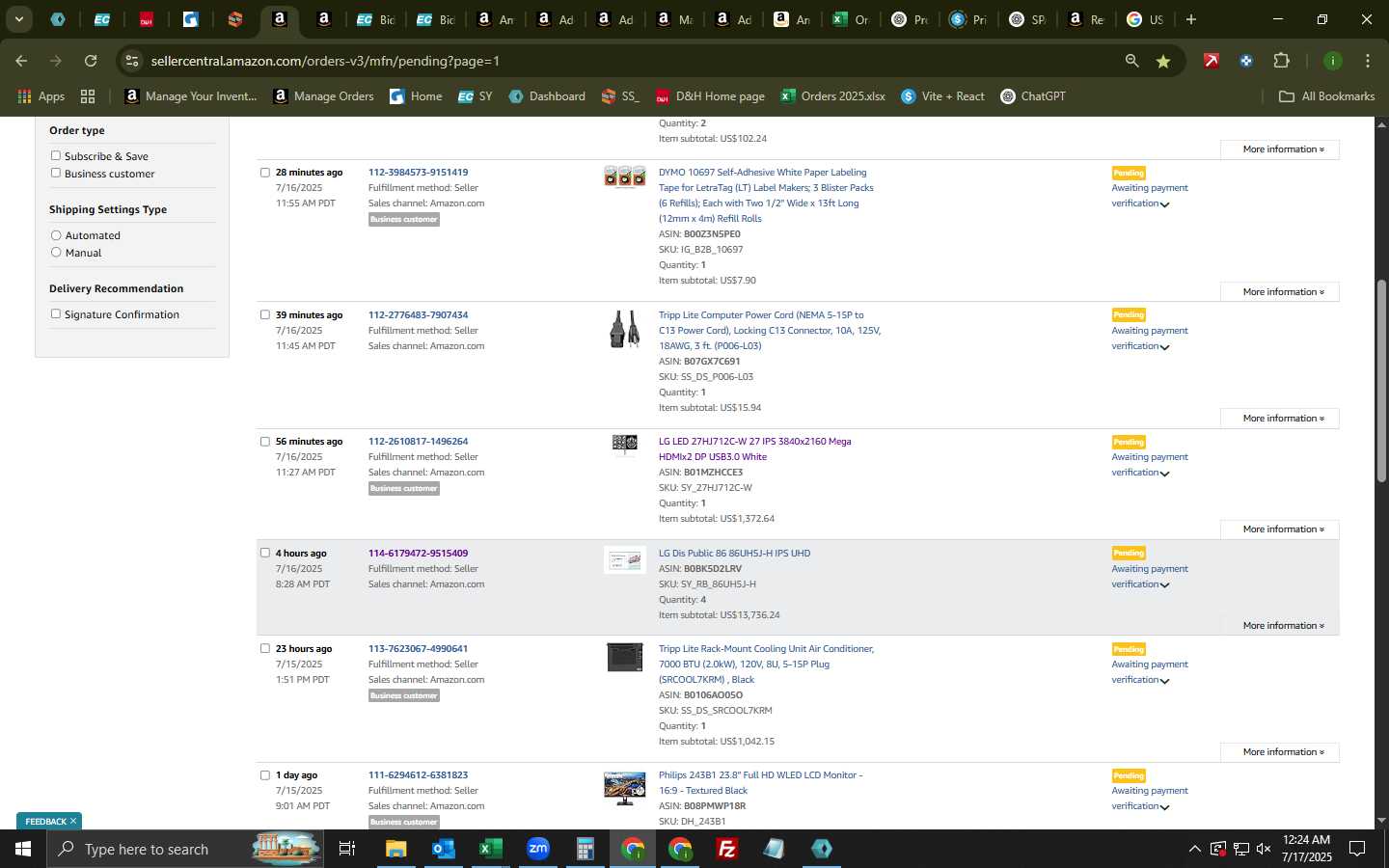Select order 111-6294612-6381823 checkbox

pos(265,775)
